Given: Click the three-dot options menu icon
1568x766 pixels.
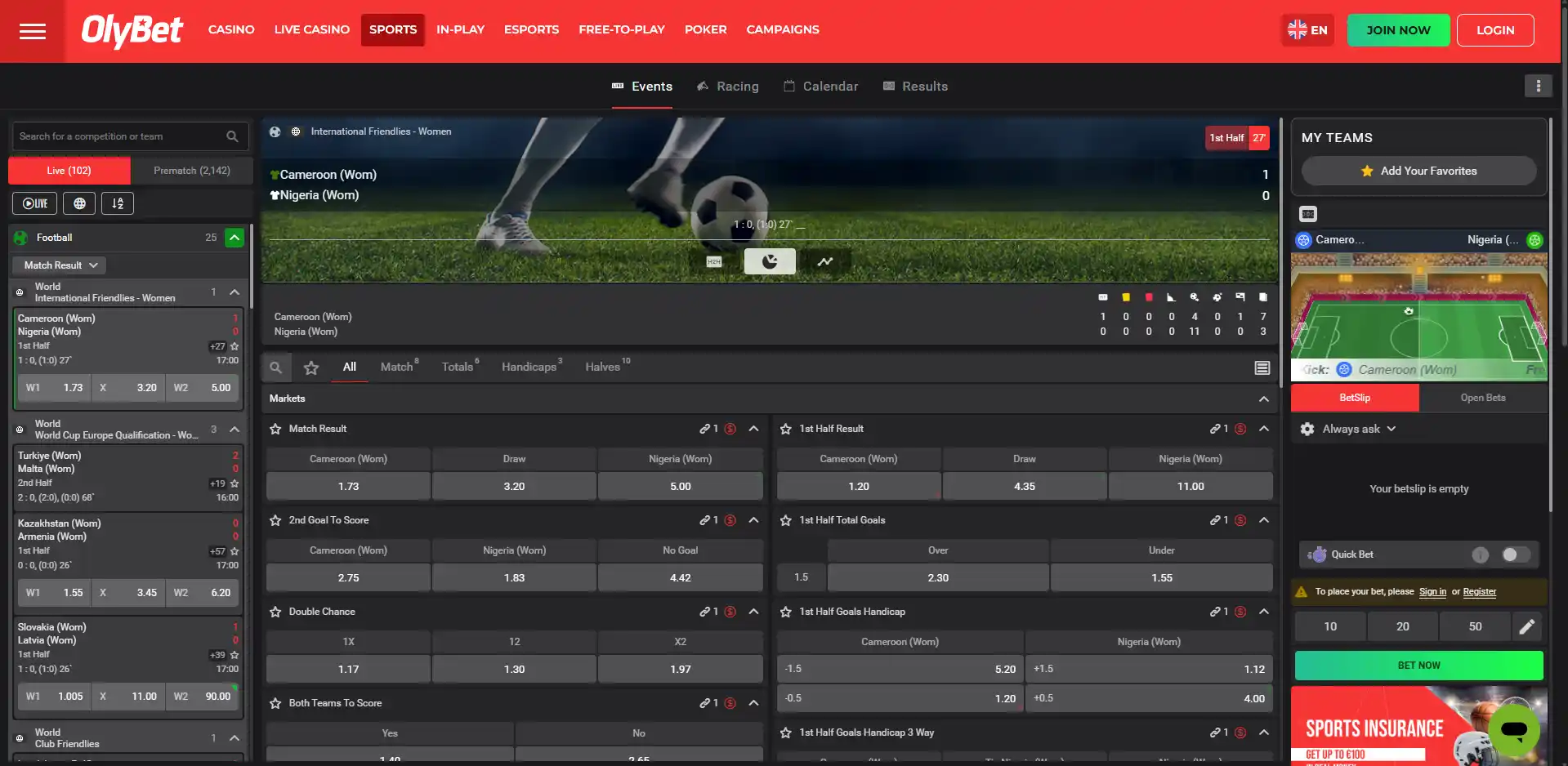Looking at the screenshot, I should (x=1538, y=86).
